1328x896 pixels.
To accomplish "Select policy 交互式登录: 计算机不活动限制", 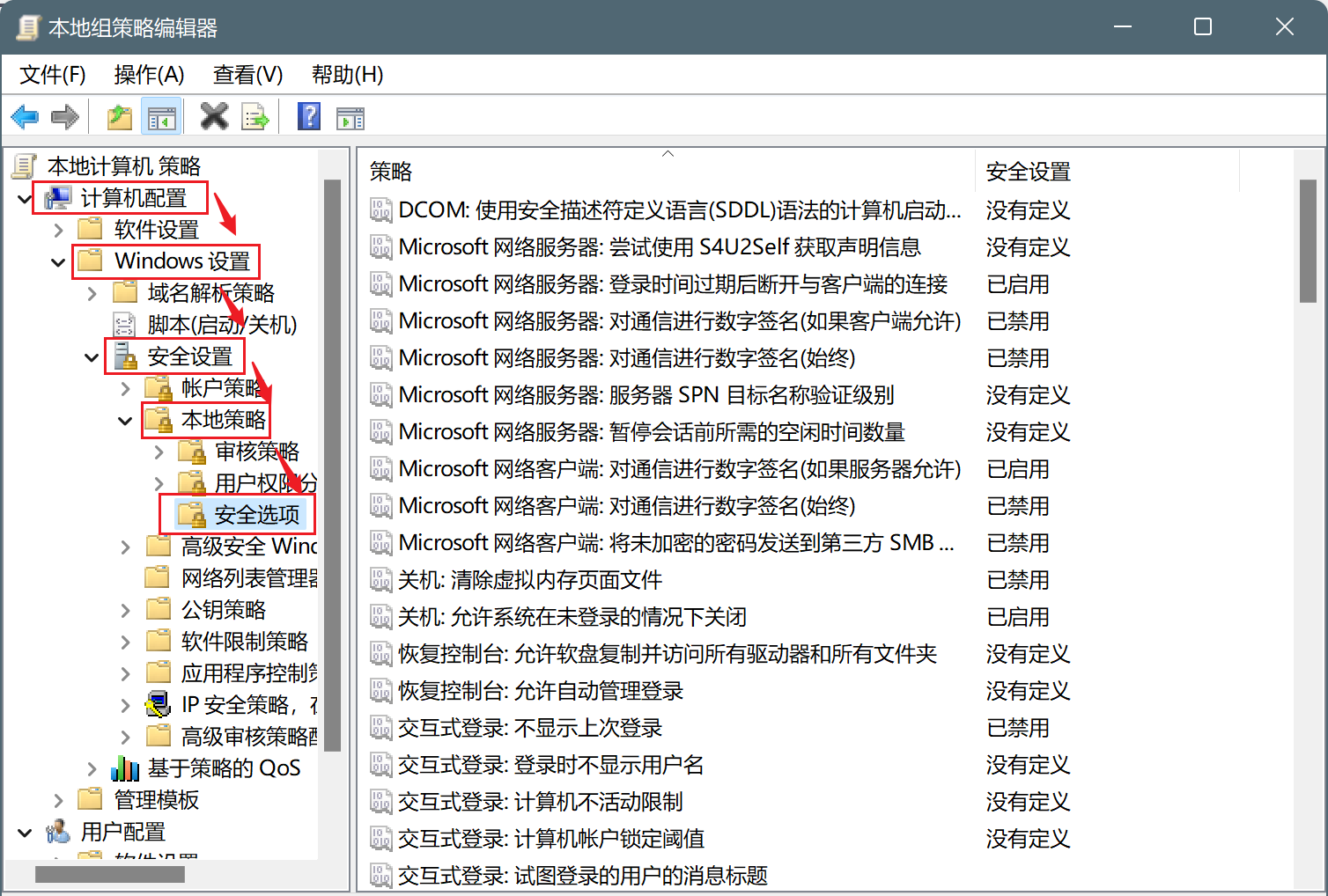I will 541,802.
